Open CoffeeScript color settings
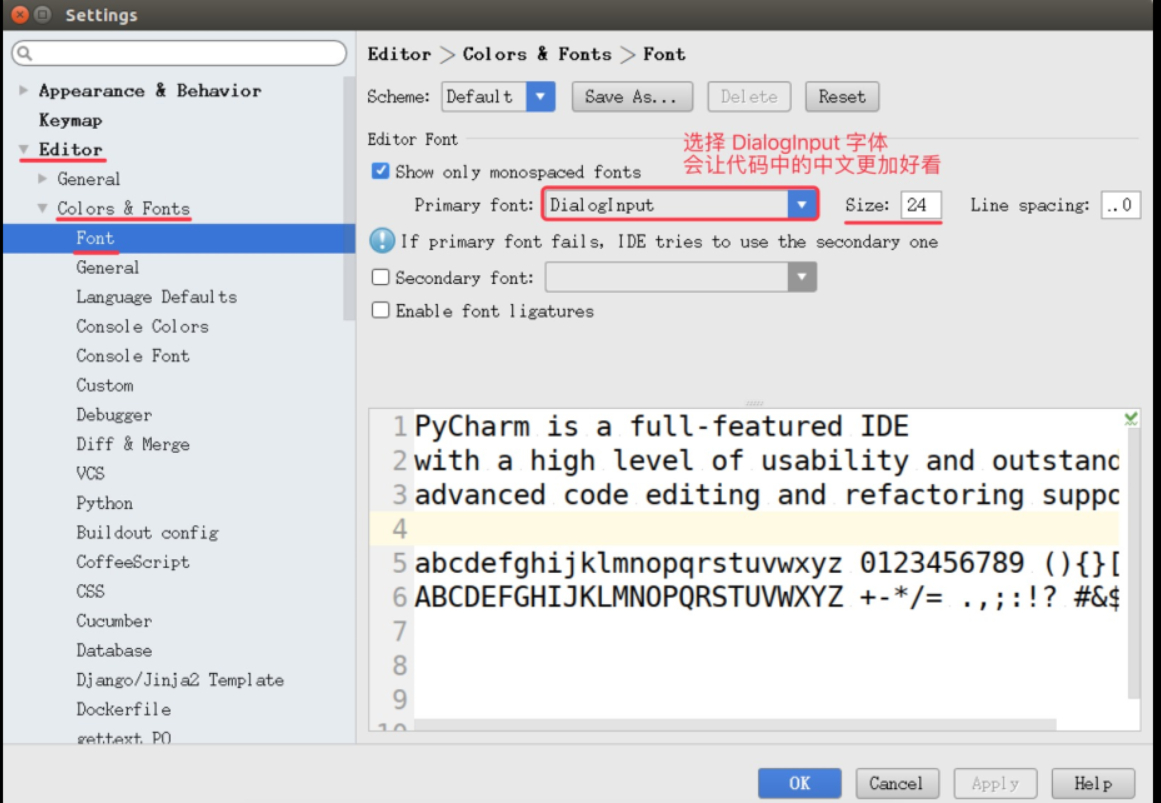The height and width of the screenshot is (803, 1161). (x=133, y=562)
